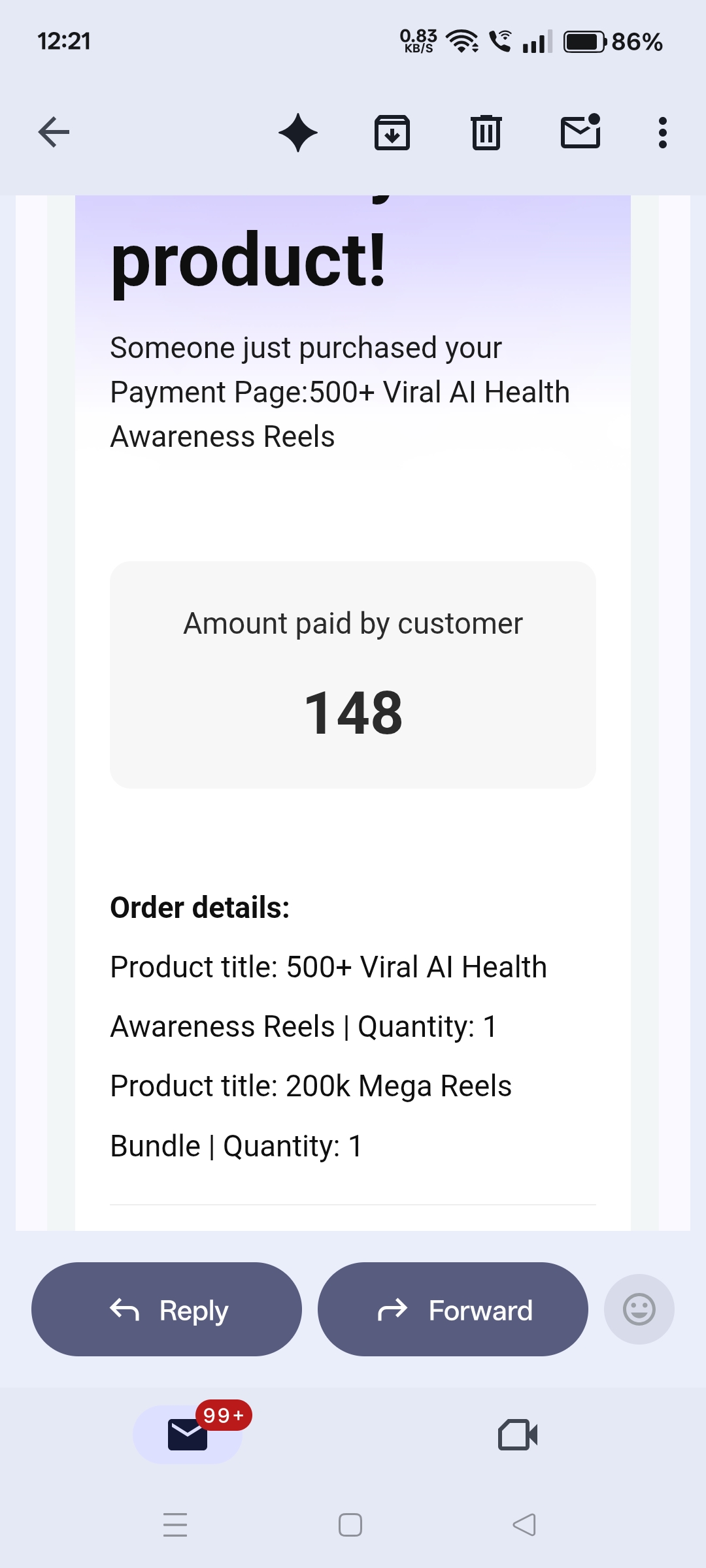The image size is (706, 1568).
Task: Tap the amount paid 148 card
Action: [x=353, y=675]
